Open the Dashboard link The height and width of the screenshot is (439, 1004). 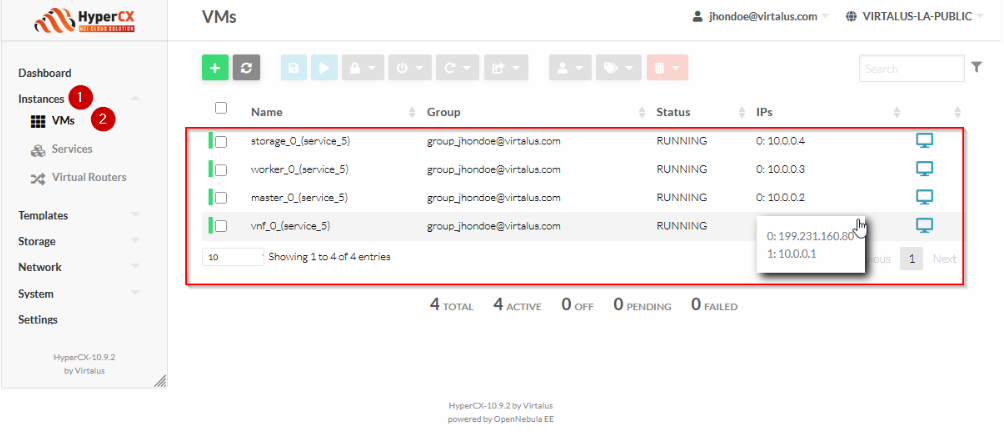tap(45, 73)
